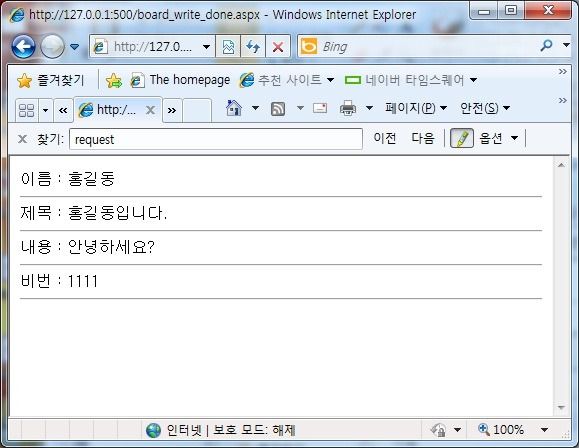Open search provider dropdown arrow
Image resolution: width=579 pixels, height=448 pixels.
(x=566, y=45)
